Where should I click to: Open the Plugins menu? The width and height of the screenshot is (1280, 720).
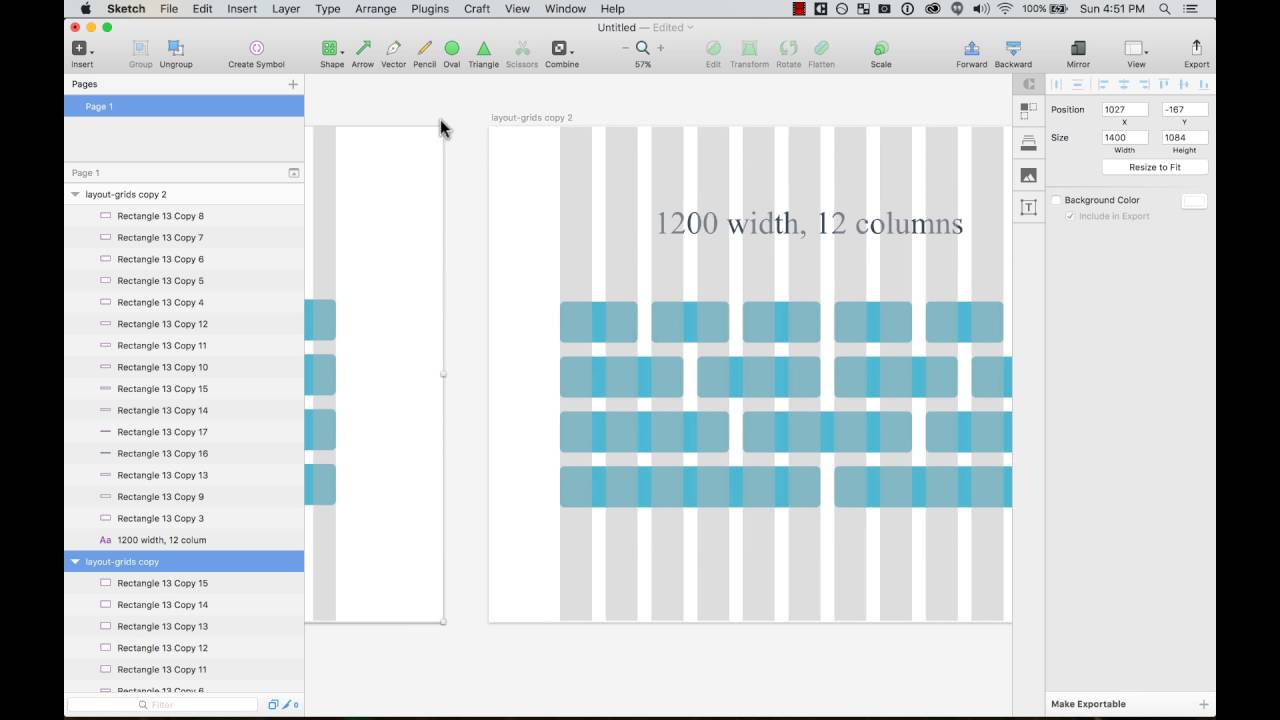[430, 8]
